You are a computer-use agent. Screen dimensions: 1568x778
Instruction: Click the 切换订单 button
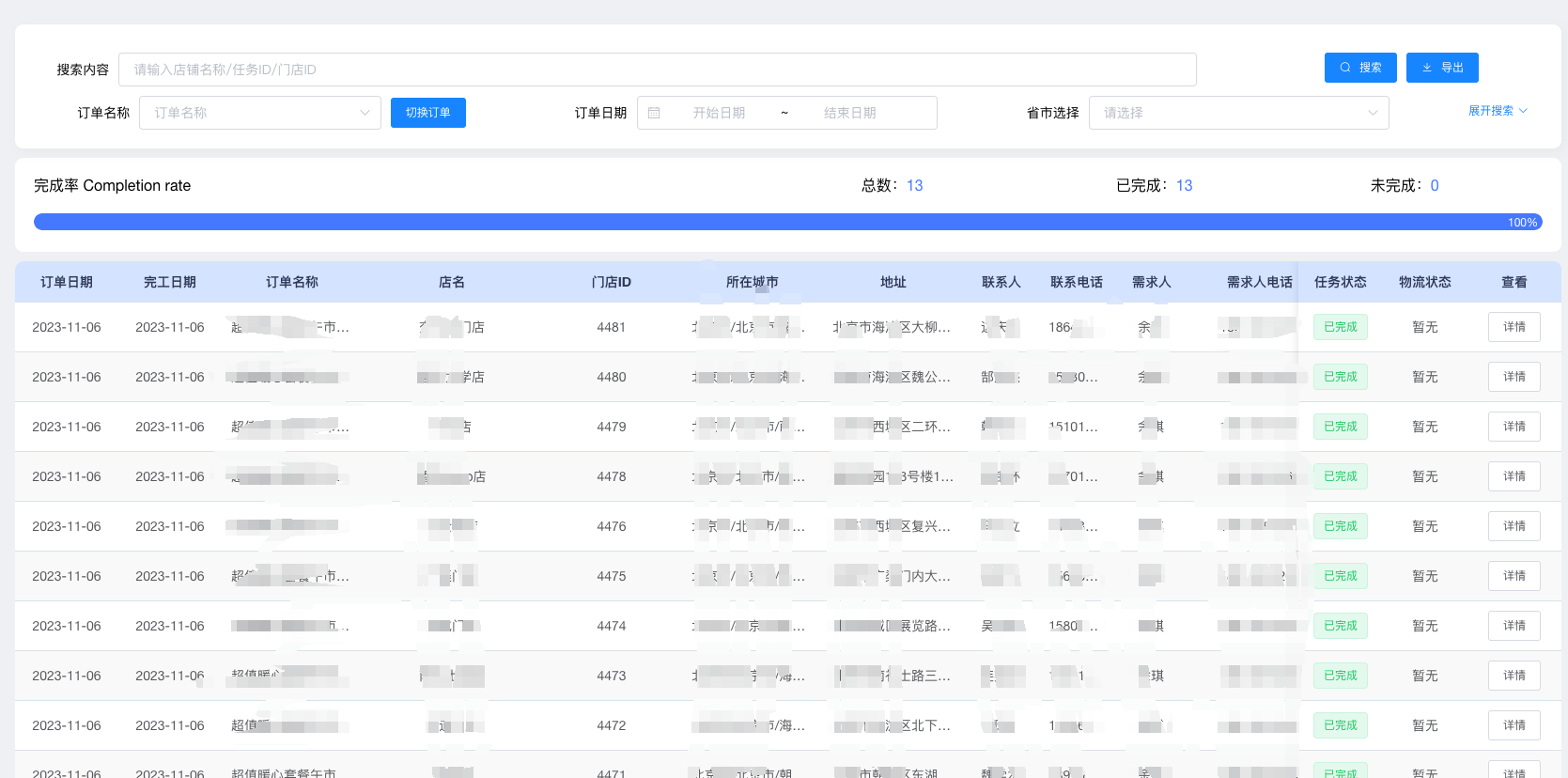click(428, 113)
